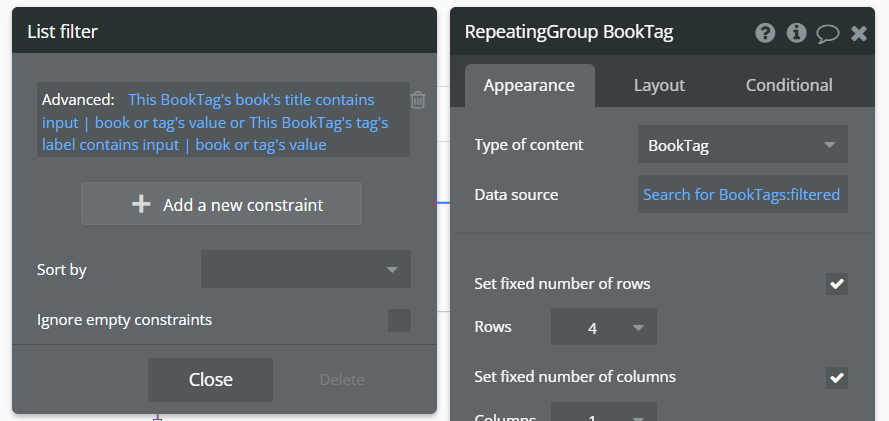
Task: Close the RepeatingGroup BookTag property panel
Action: point(858,33)
